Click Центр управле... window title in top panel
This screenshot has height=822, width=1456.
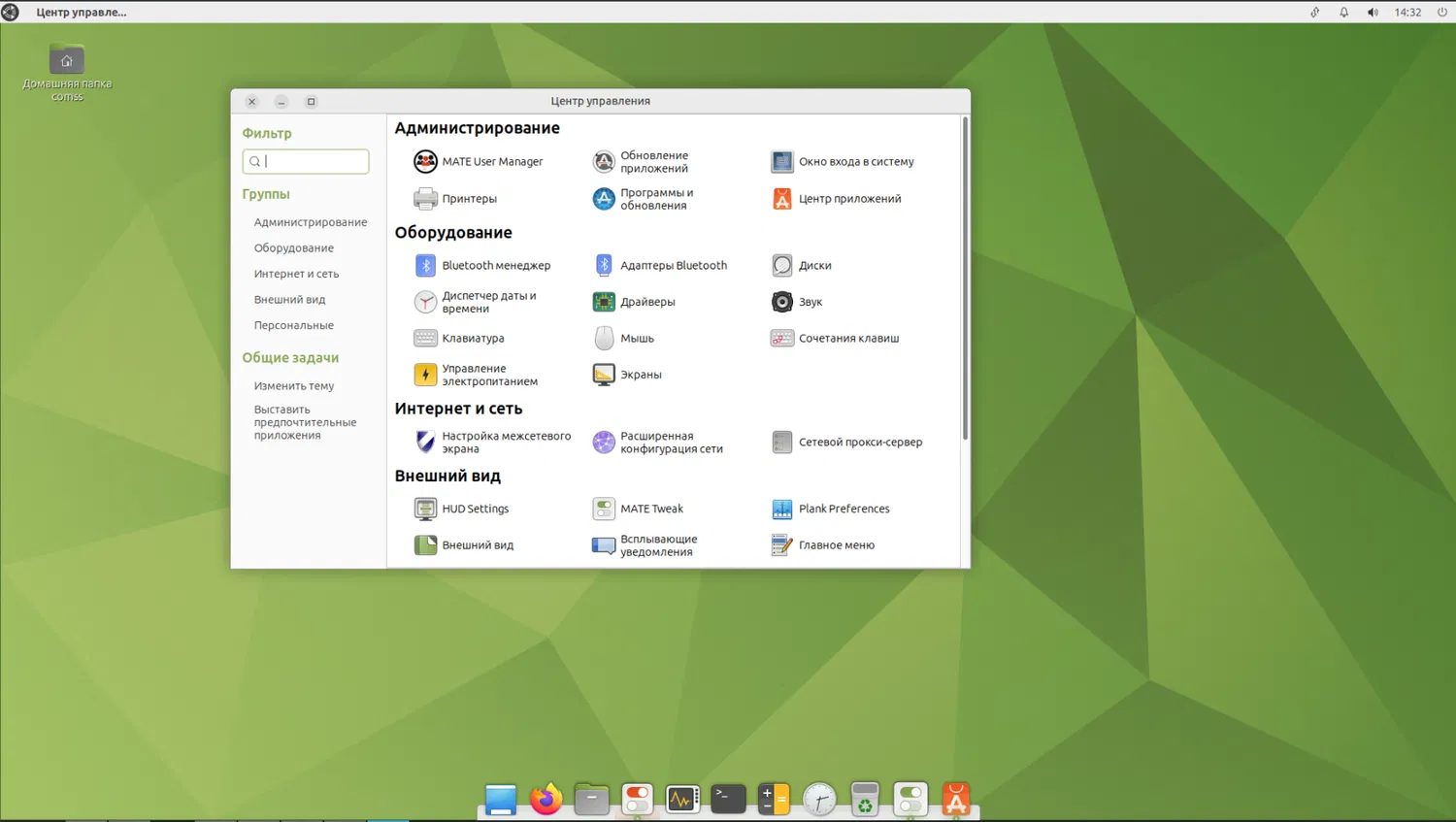point(82,12)
